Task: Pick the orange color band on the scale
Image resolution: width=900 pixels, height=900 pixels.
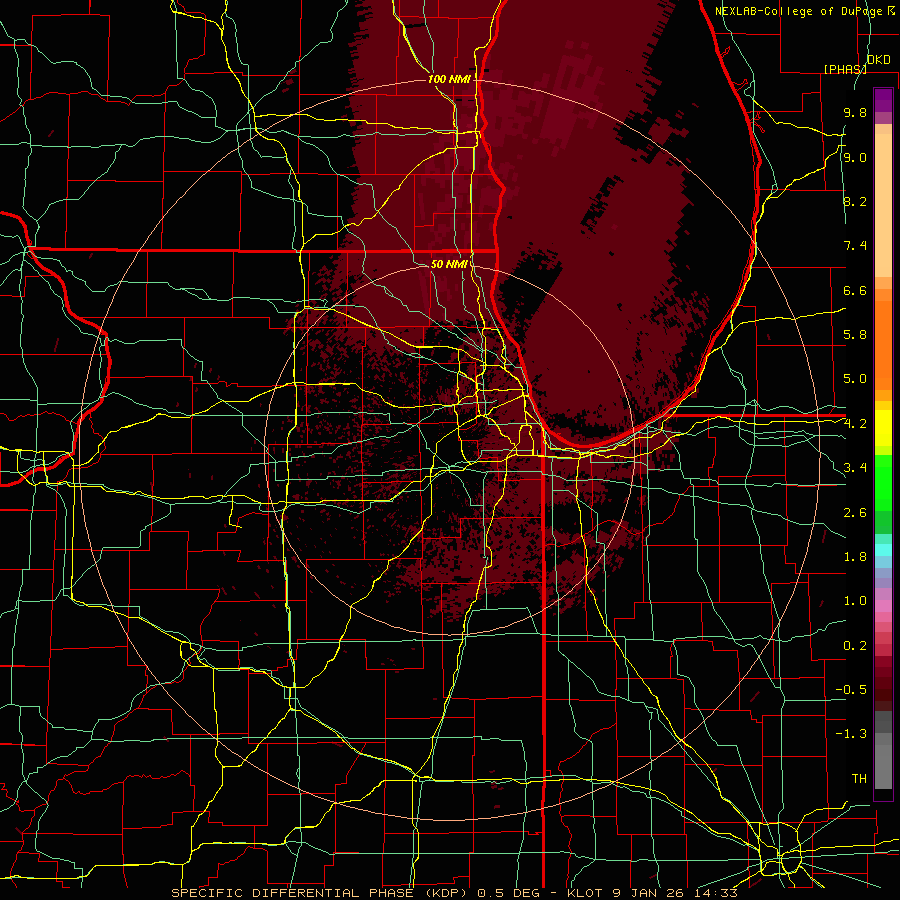Action: pyautogui.click(x=883, y=344)
